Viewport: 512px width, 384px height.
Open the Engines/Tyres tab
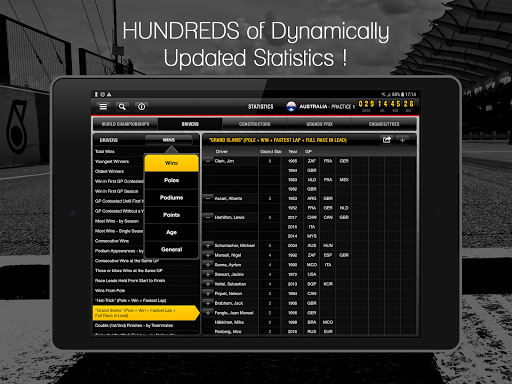[384, 124]
